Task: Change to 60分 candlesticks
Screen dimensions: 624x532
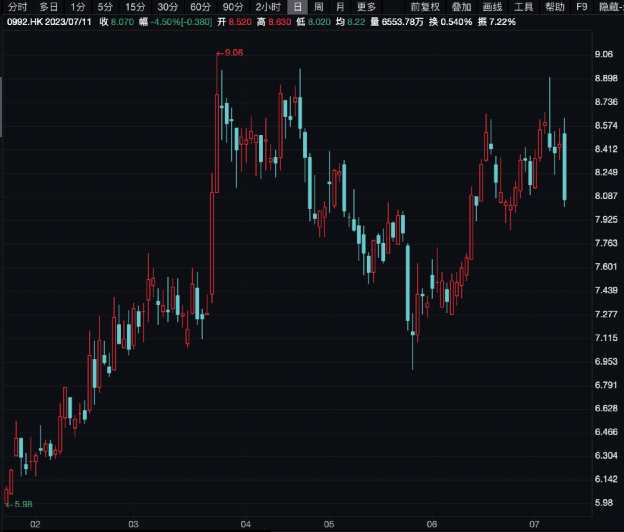Action: tap(200, 7)
